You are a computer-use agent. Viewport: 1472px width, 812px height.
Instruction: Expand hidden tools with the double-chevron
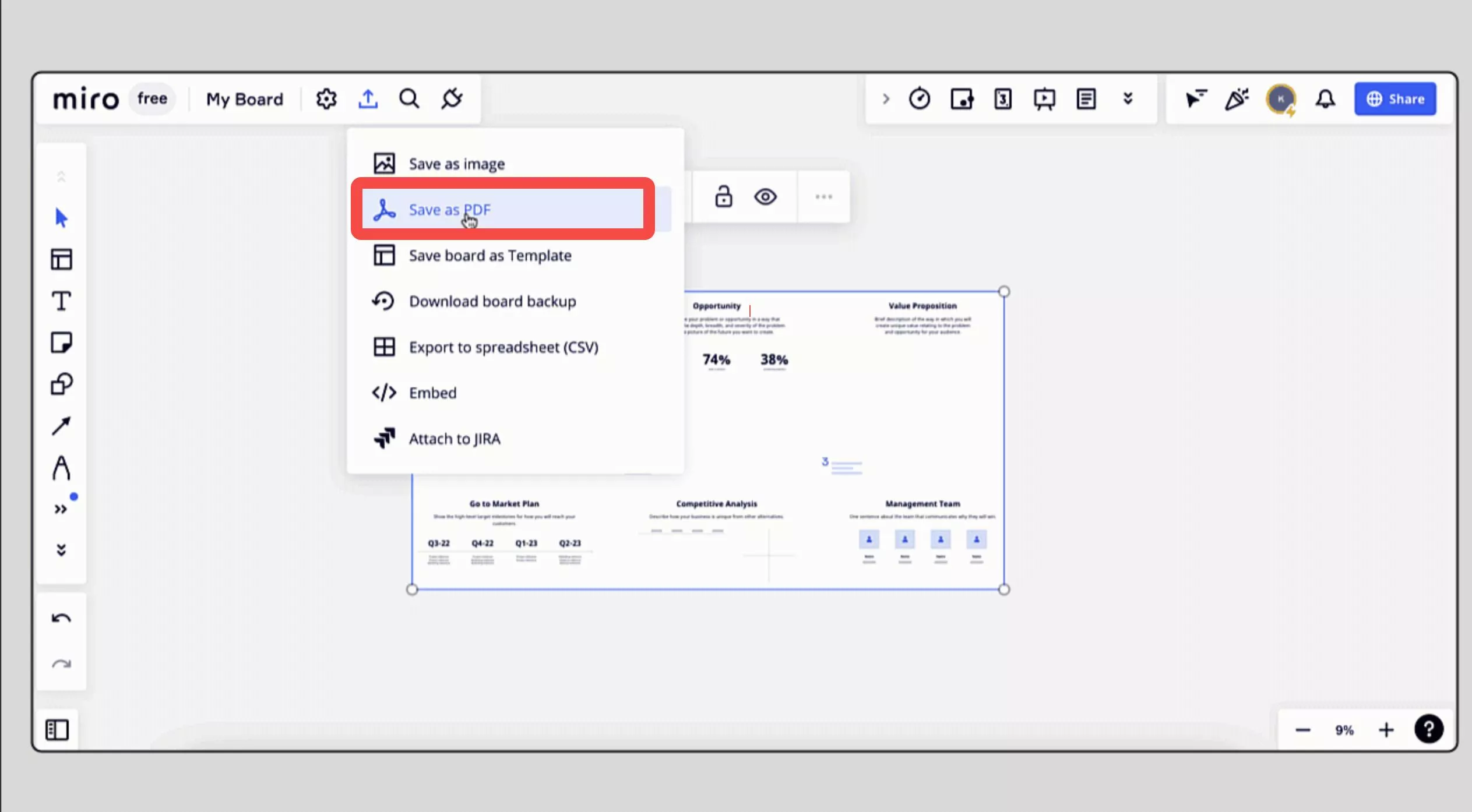pyautogui.click(x=61, y=508)
